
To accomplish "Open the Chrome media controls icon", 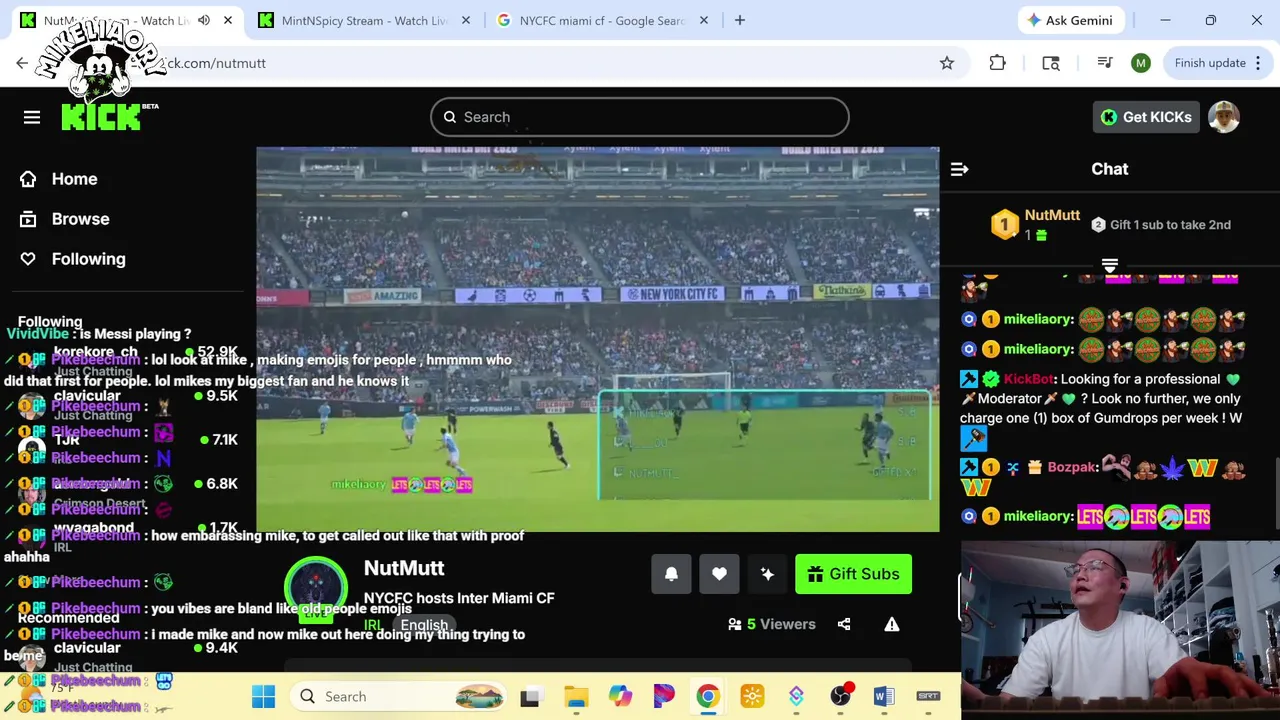I will [1105, 63].
